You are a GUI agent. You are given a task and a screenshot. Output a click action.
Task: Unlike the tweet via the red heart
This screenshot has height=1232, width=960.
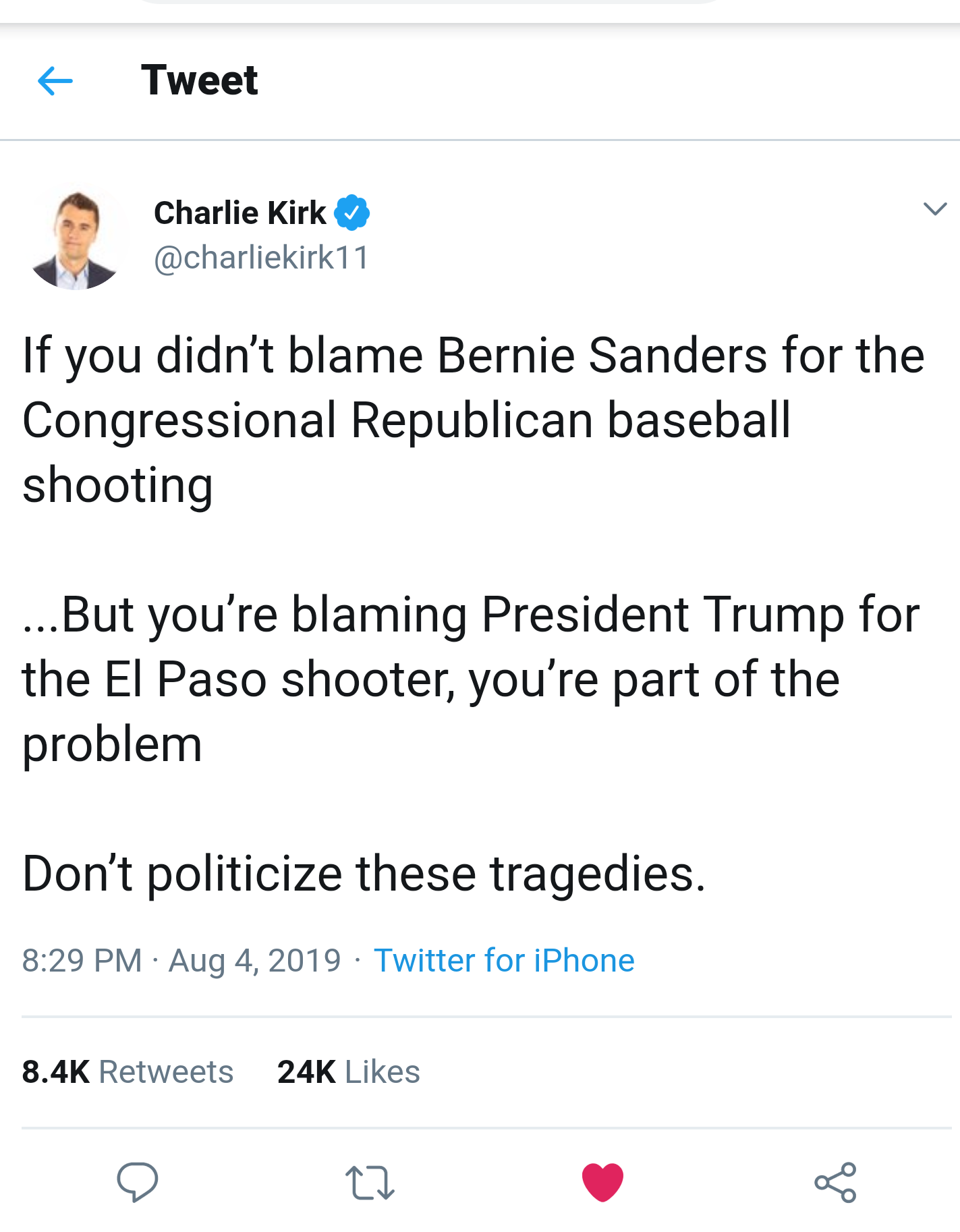[602, 1182]
